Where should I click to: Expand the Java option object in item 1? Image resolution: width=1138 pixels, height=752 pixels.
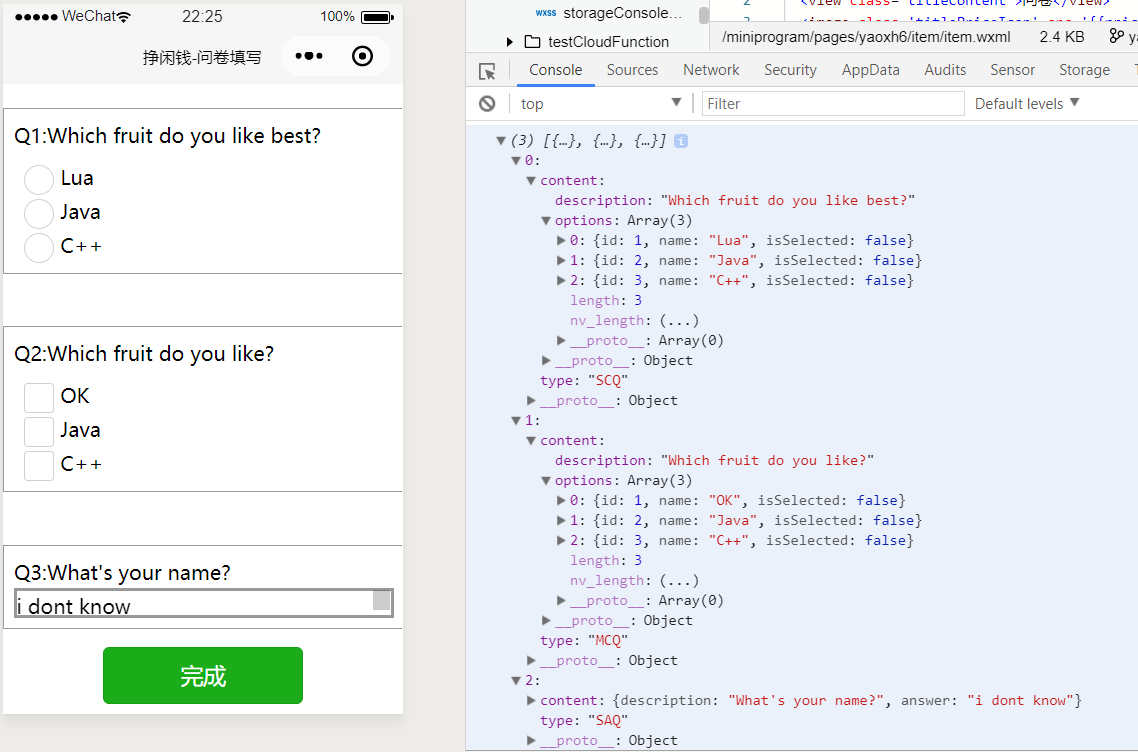pyautogui.click(x=560, y=520)
